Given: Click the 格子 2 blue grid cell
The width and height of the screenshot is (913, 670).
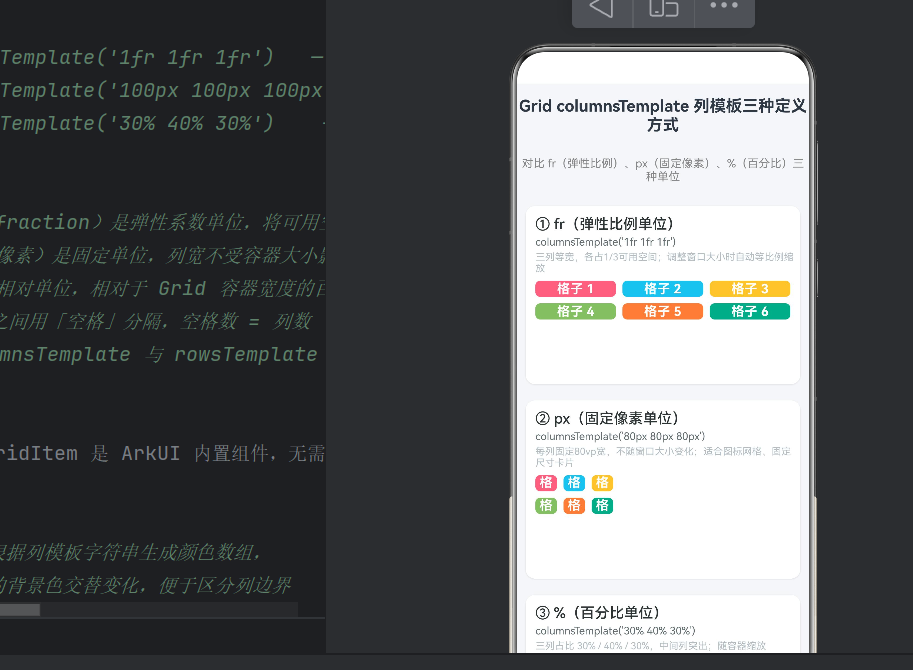Looking at the screenshot, I should [663, 289].
